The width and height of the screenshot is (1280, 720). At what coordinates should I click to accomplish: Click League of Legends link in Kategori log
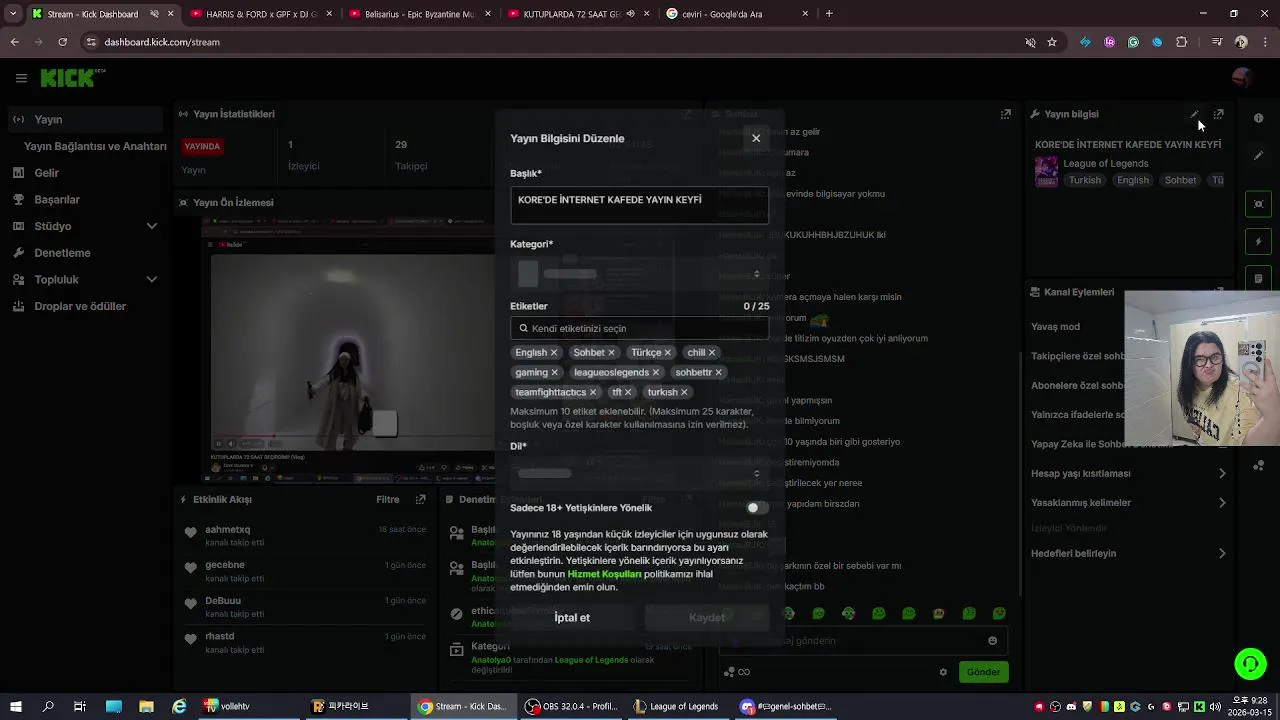(591, 660)
